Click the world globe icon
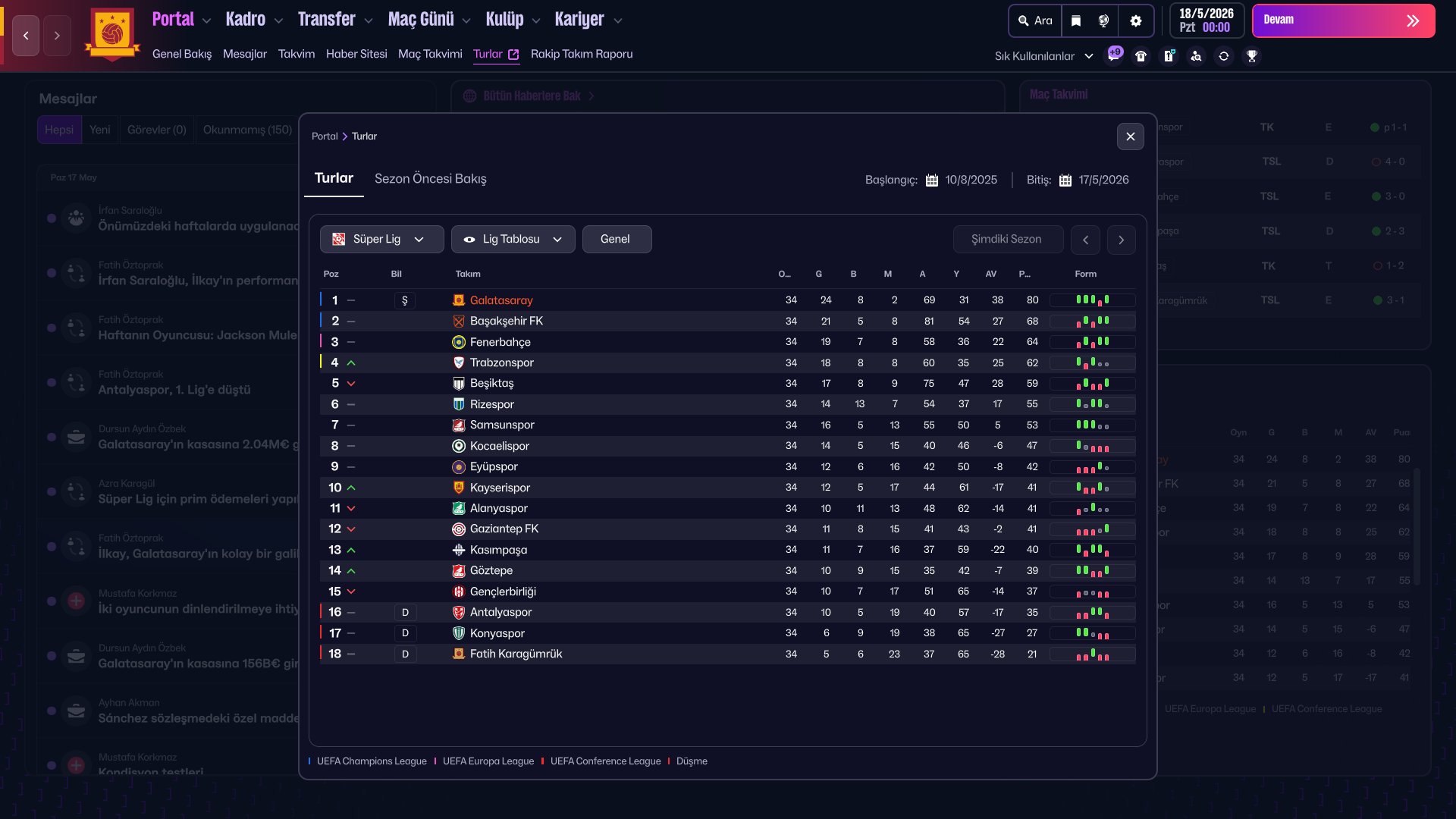The height and width of the screenshot is (819, 1456). pyautogui.click(x=1104, y=20)
